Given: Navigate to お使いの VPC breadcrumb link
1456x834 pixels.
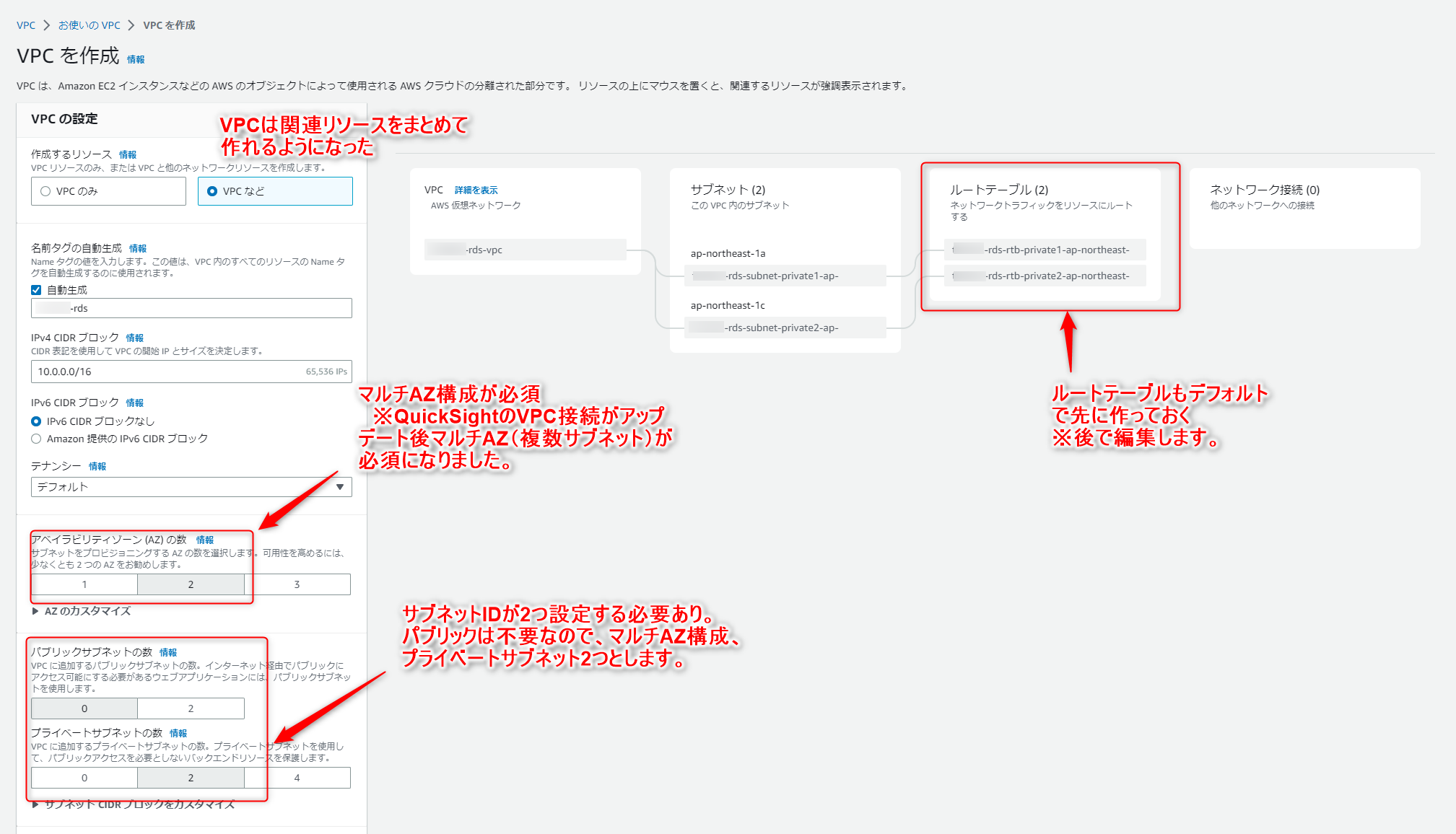Looking at the screenshot, I should click(89, 25).
